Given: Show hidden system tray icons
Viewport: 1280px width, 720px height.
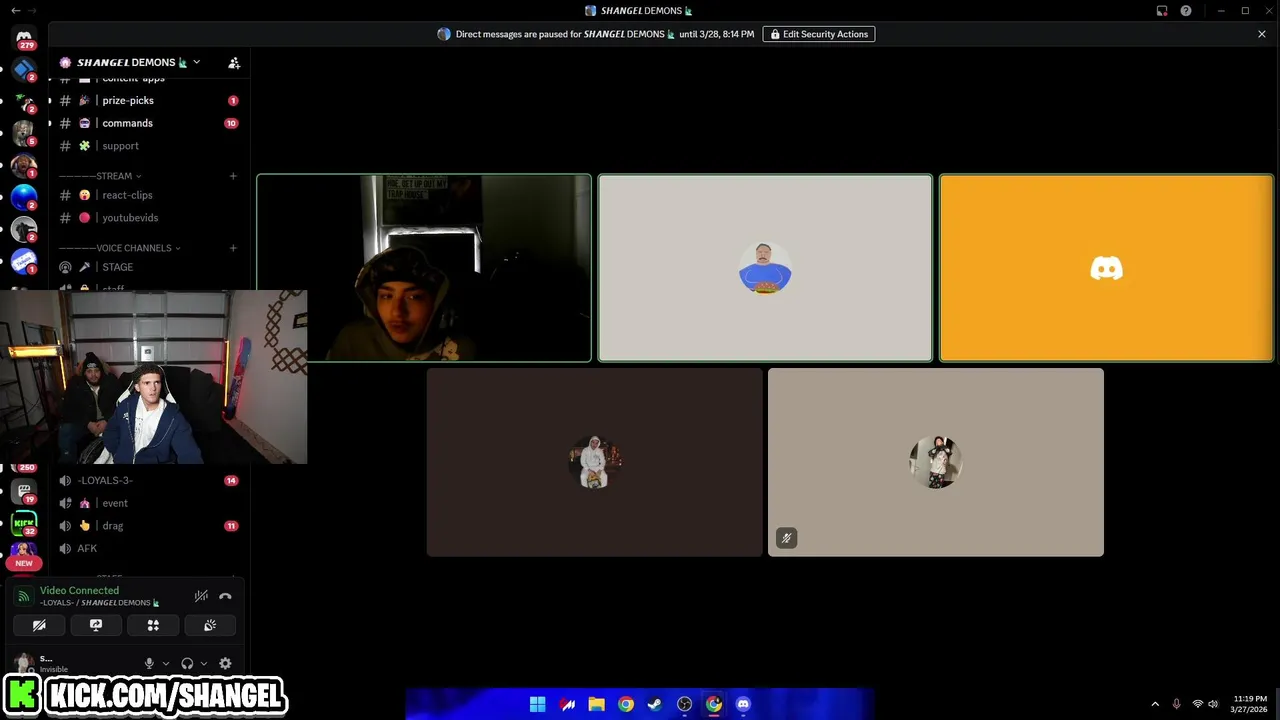Looking at the screenshot, I should click(x=1155, y=704).
